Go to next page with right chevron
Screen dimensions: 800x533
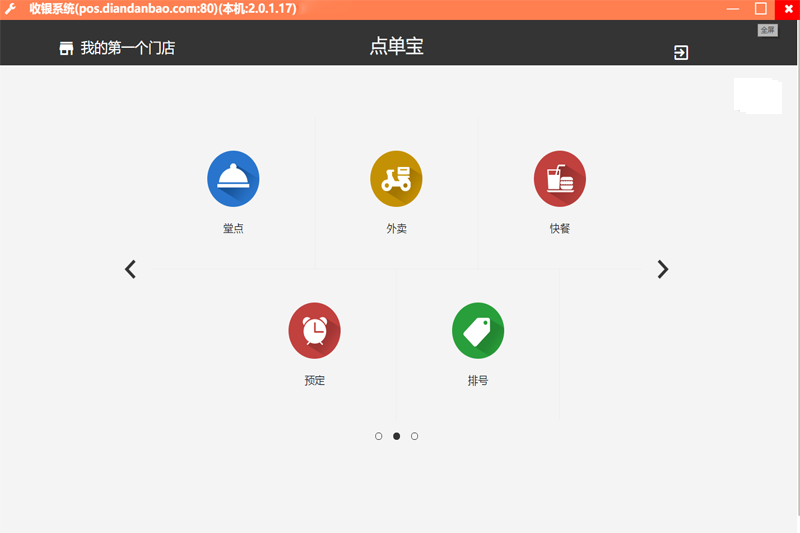tap(663, 269)
